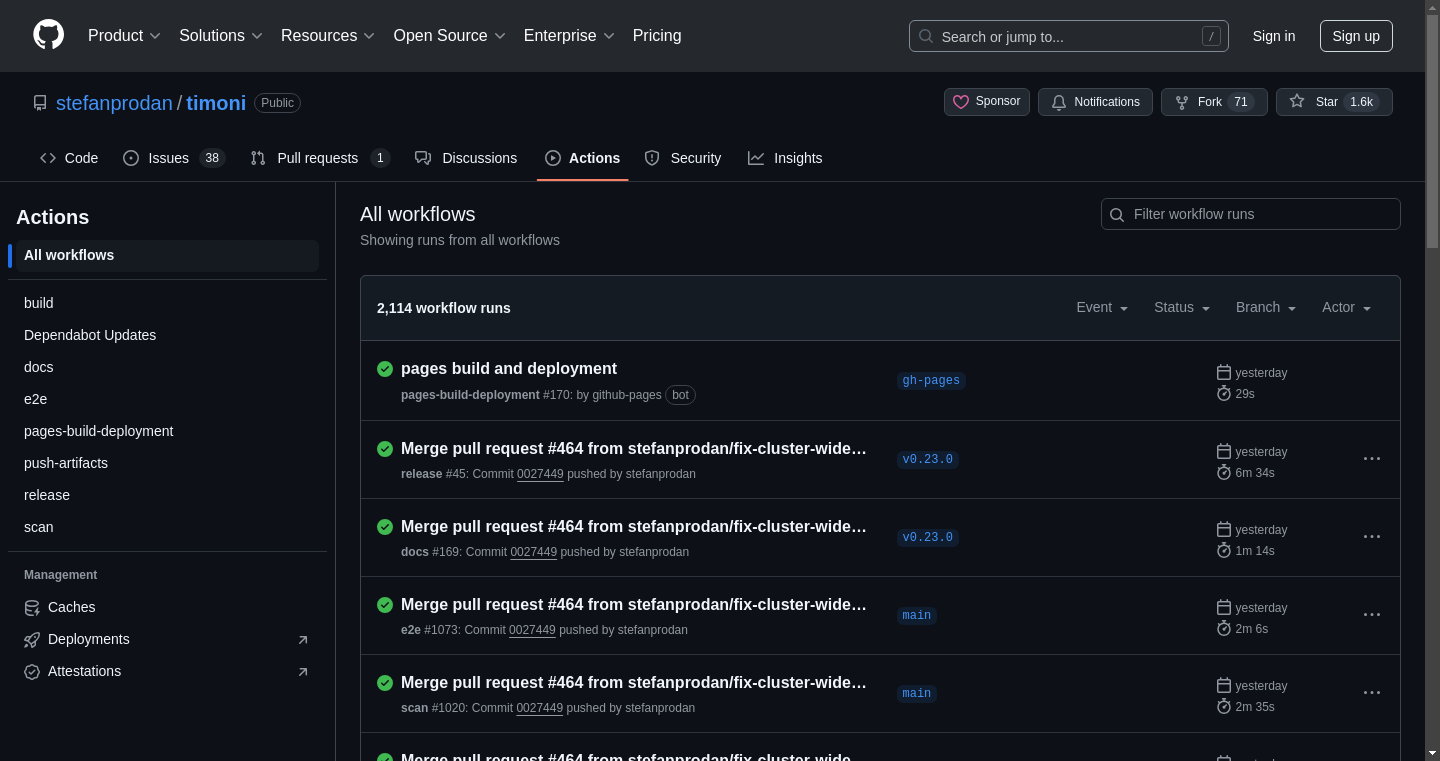Expand the Resources menu
Viewport: 1440px width, 761px height.
coord(328,36)
